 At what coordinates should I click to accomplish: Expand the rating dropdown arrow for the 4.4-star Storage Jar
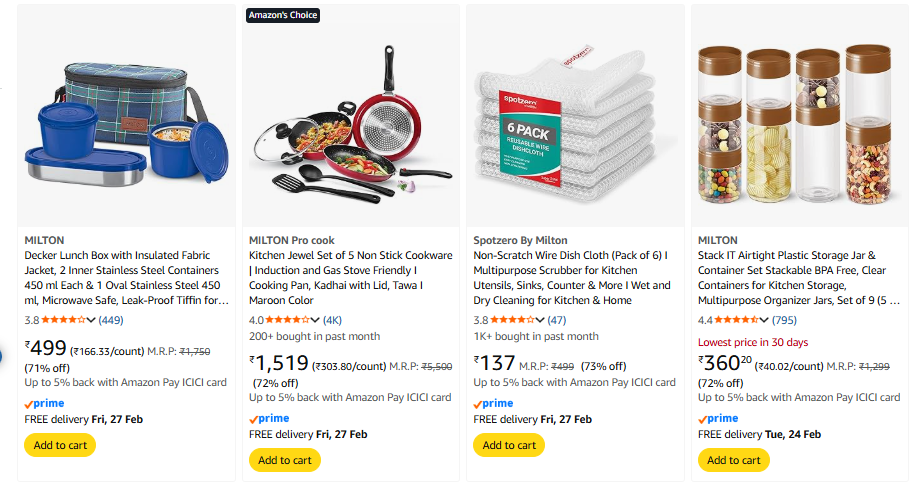pos(765,320)
